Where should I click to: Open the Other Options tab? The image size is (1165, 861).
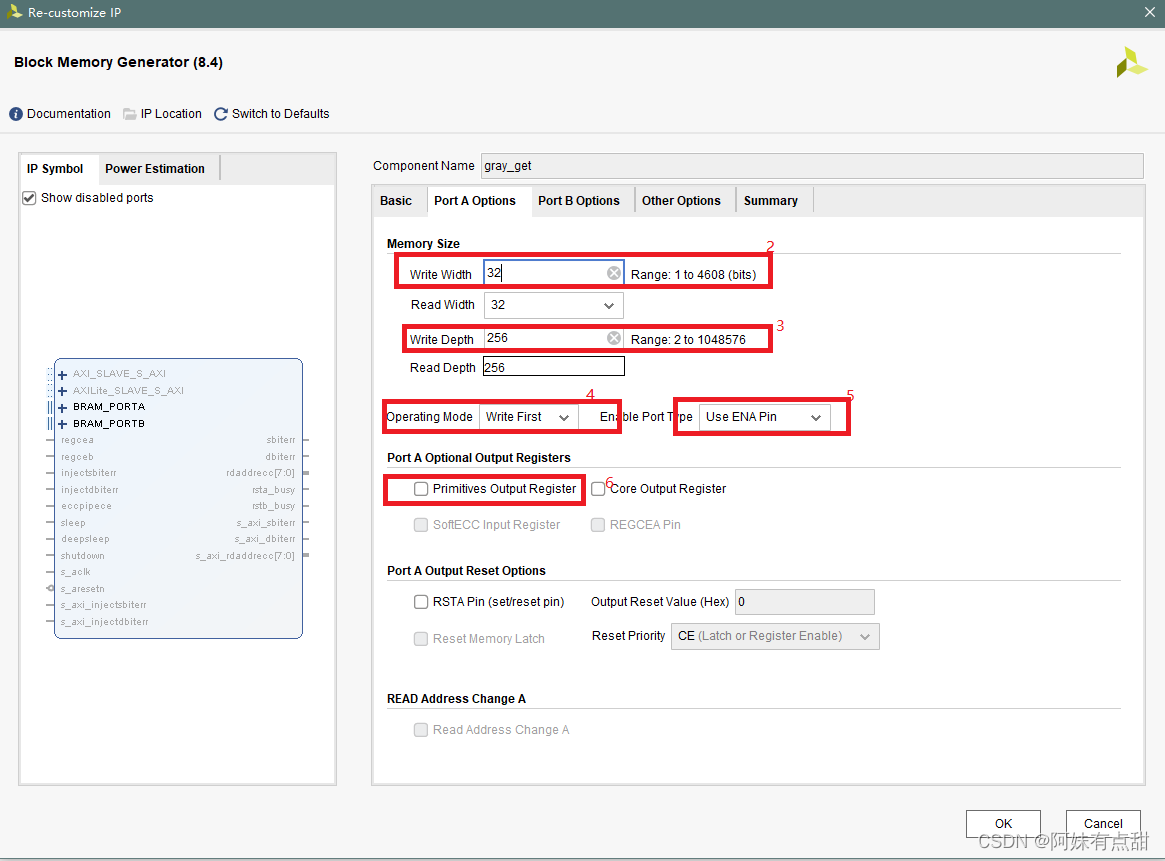[681, 201]
